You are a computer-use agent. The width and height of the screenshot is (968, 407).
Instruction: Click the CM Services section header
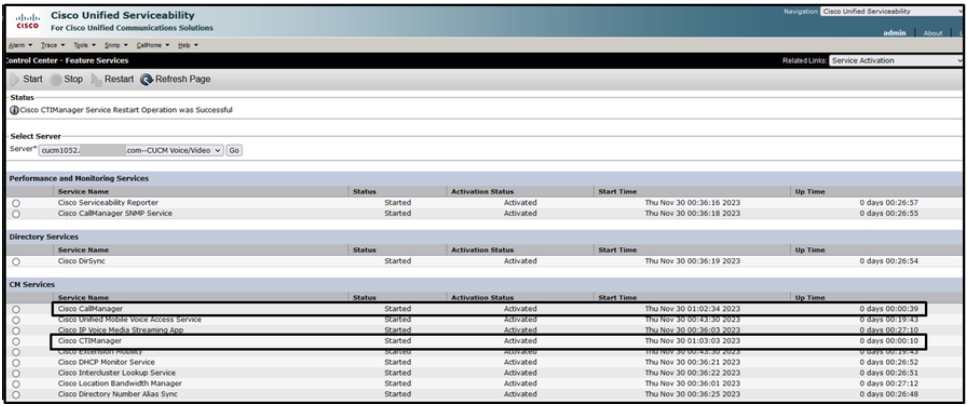coord(32,285)
